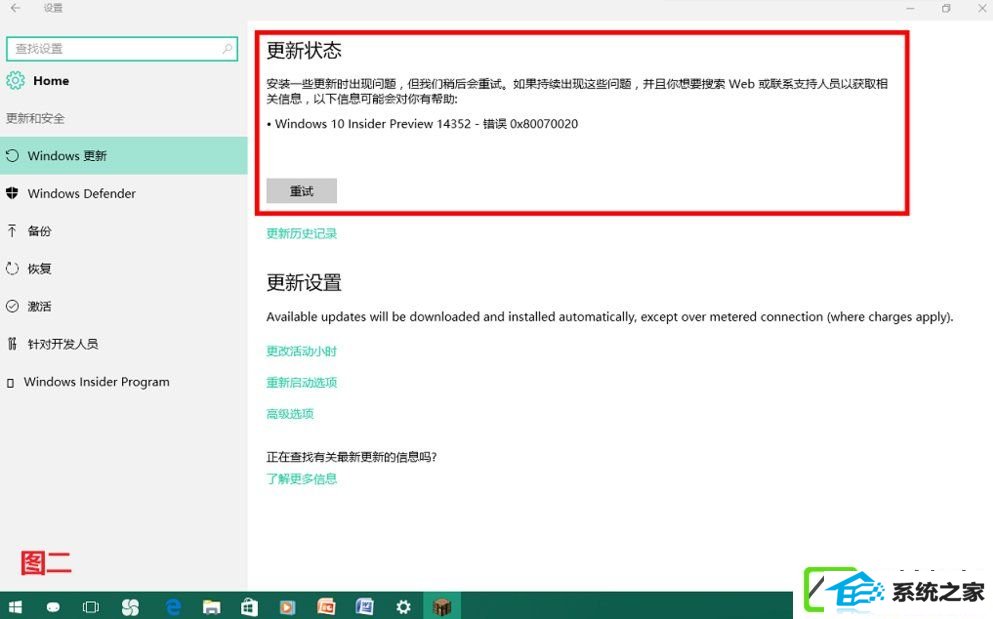Click the 激活 checkmark circle icon
Screen dimensions: 993x619
12,306
